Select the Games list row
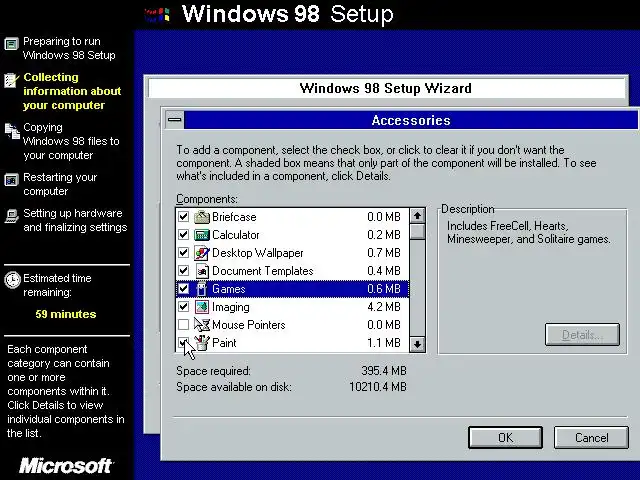The image size is (640, 480). [x=292, y=289]
